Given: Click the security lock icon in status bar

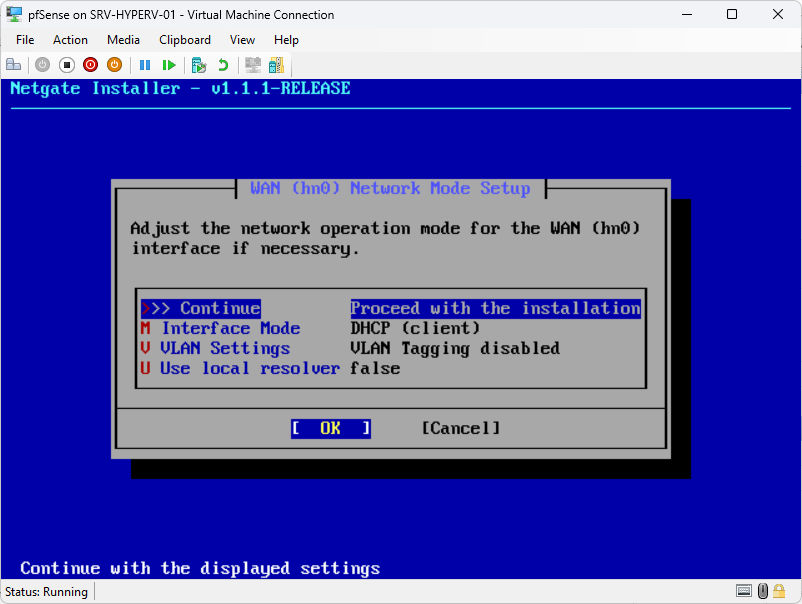Looking at the screenshot, I should [x=779, y=590].
